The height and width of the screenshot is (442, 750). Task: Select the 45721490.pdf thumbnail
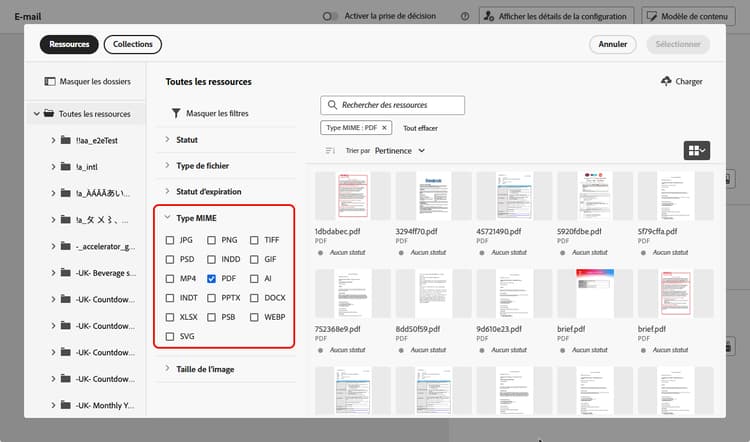[514, 196]
